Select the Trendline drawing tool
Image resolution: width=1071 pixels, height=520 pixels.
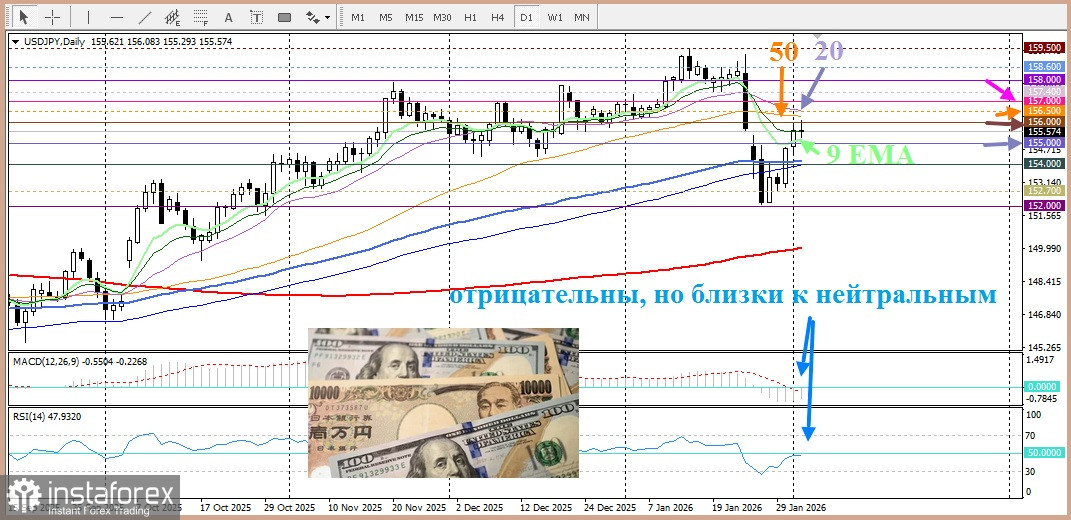coord(145,17)
